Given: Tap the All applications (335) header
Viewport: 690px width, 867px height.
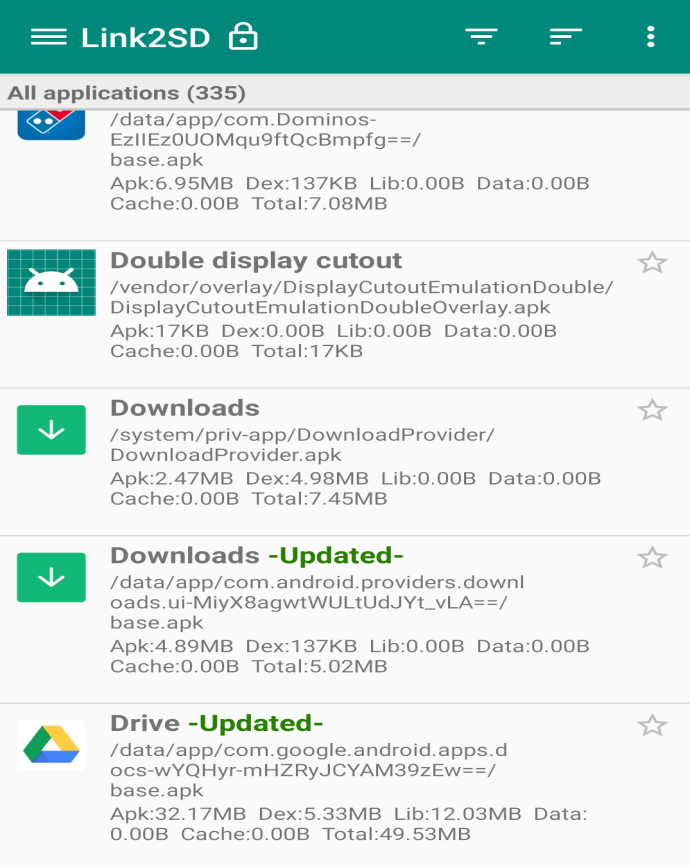Looking at the screenshot, I should pos(127,92).
